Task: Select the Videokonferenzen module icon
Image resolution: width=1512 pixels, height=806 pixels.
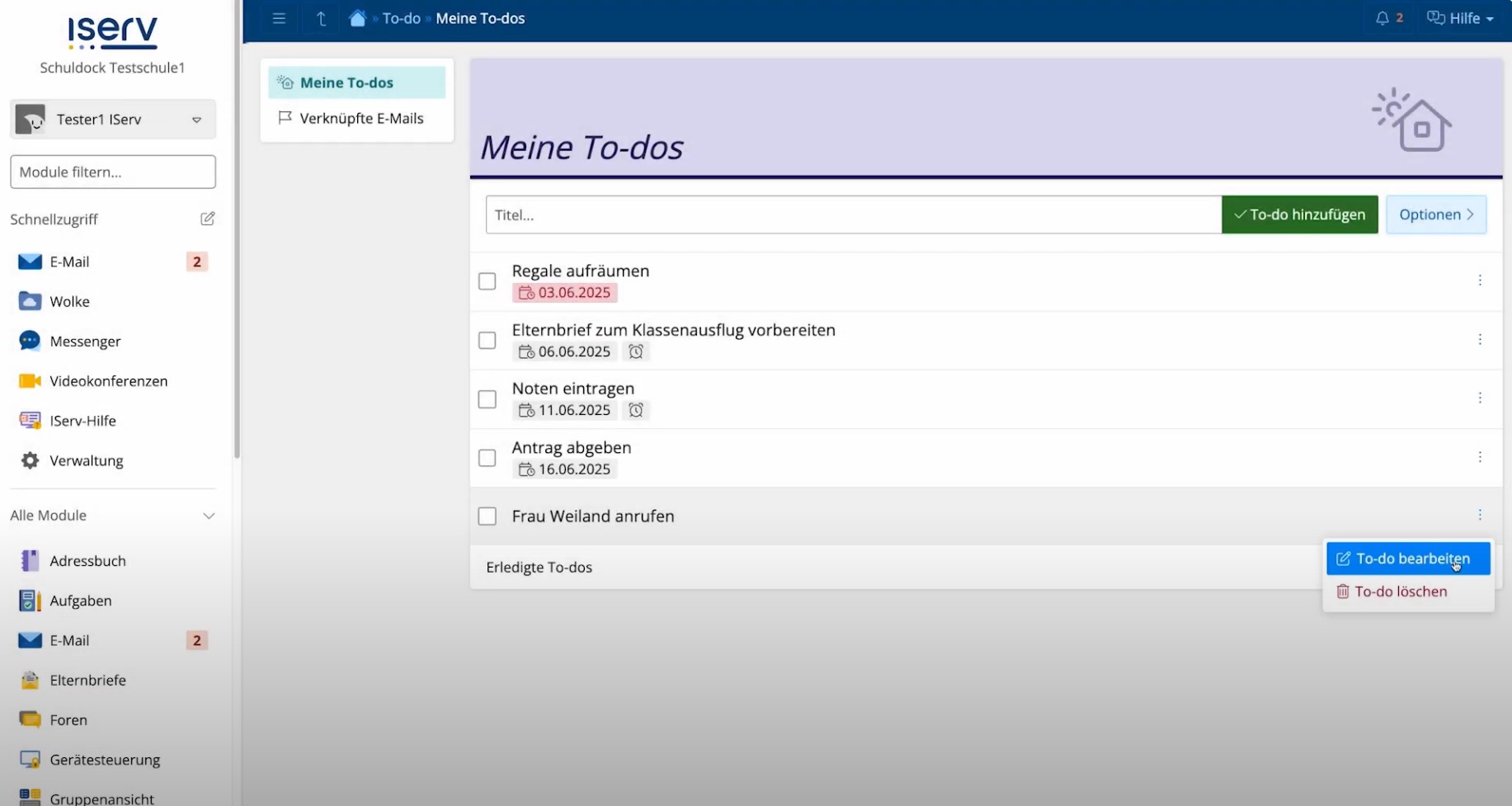Action: 29,380
